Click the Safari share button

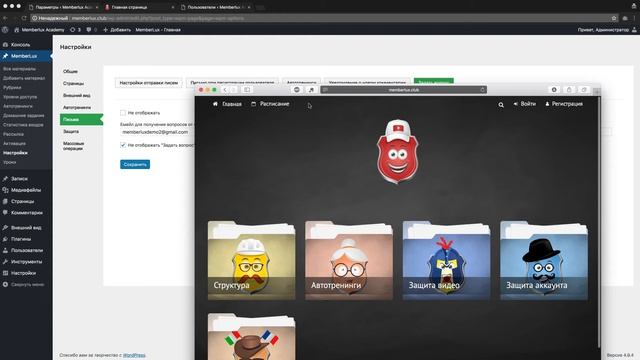pos(569,90)
